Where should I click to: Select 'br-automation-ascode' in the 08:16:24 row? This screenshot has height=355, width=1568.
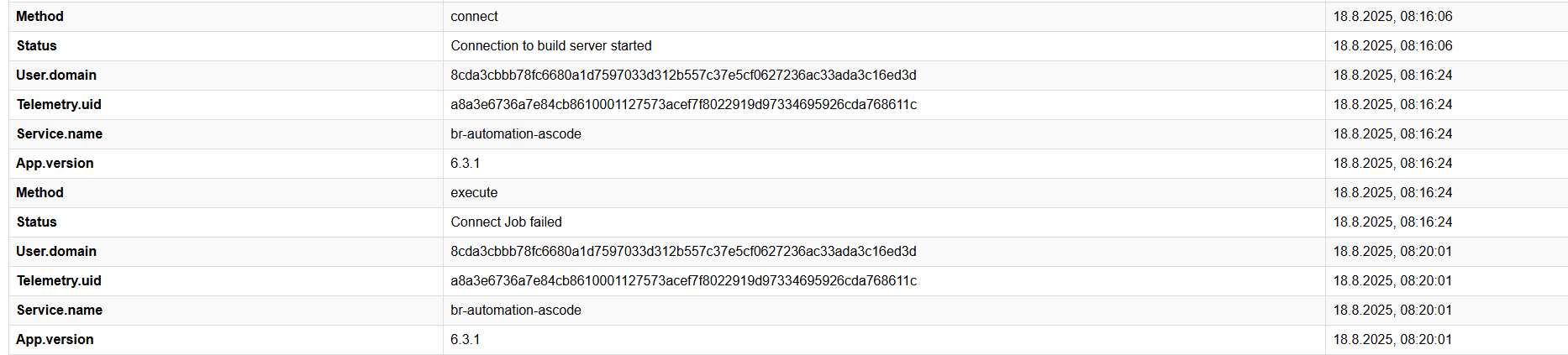515,134
